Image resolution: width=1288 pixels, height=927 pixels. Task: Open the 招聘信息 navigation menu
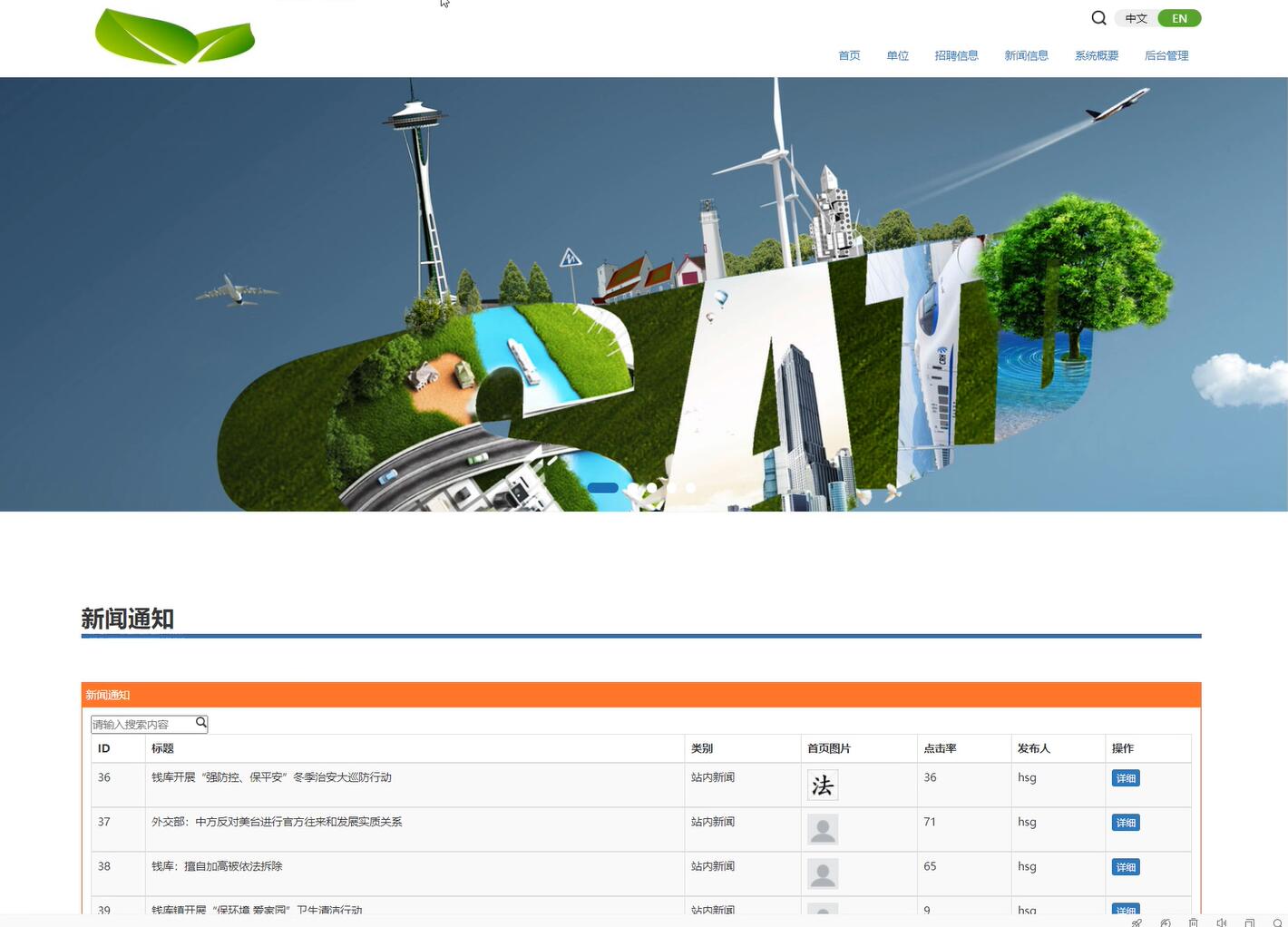tap(956, 55)
